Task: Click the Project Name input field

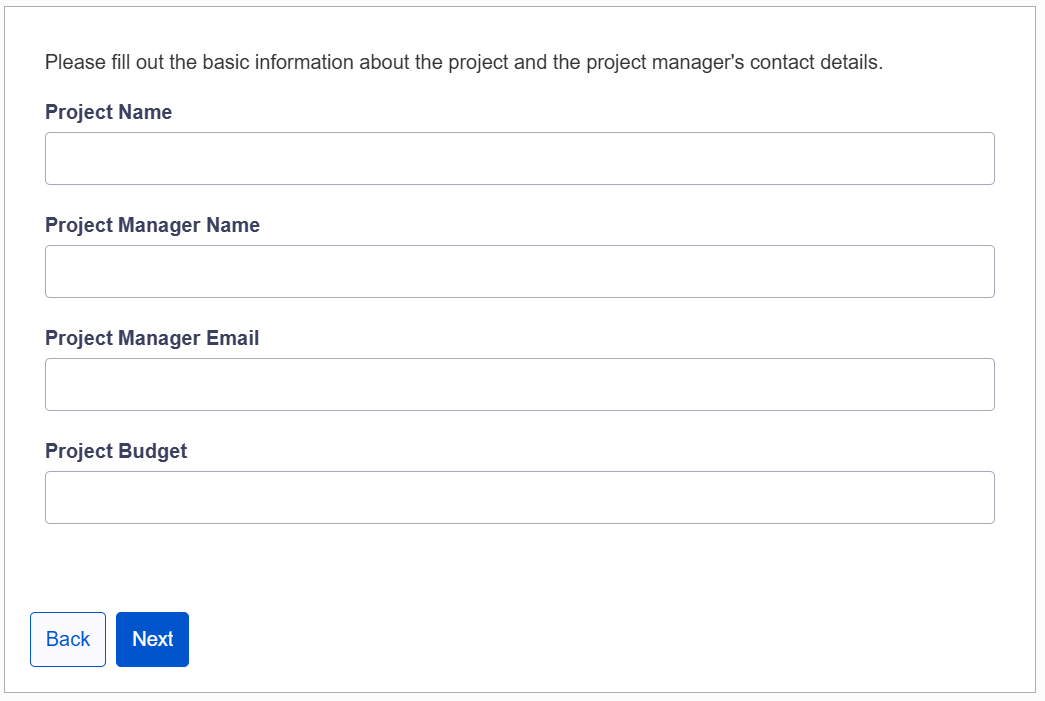Action: pos(519,158)
